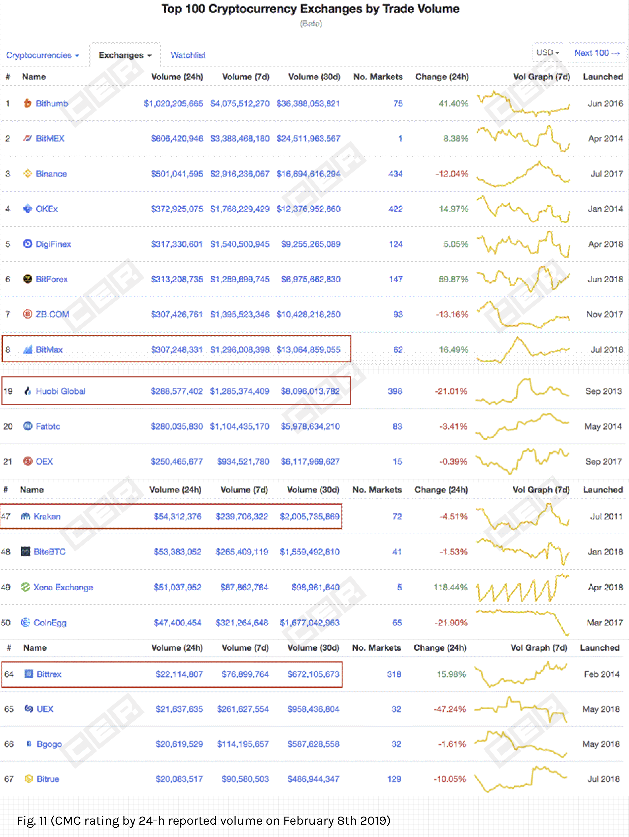
Task: Click the ZB.COM logo icon
Action: pyautogui.click(x=27, y=314)
